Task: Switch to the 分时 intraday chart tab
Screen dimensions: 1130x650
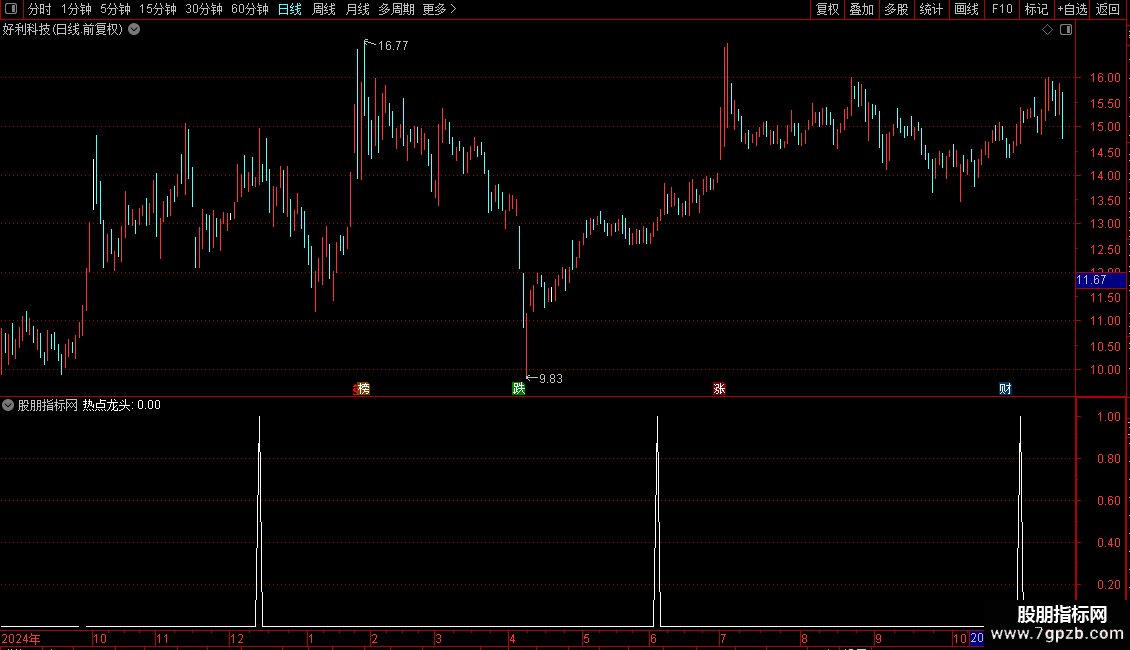Action: [40, 9]
